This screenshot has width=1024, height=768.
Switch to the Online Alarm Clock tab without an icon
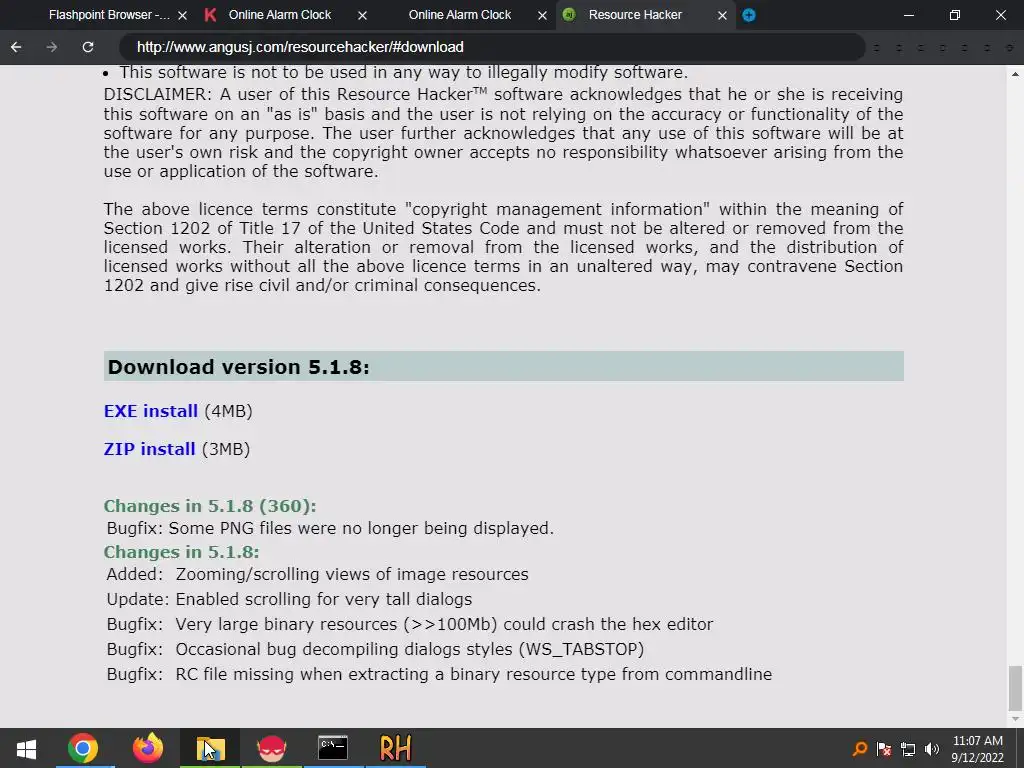[459, 15]
